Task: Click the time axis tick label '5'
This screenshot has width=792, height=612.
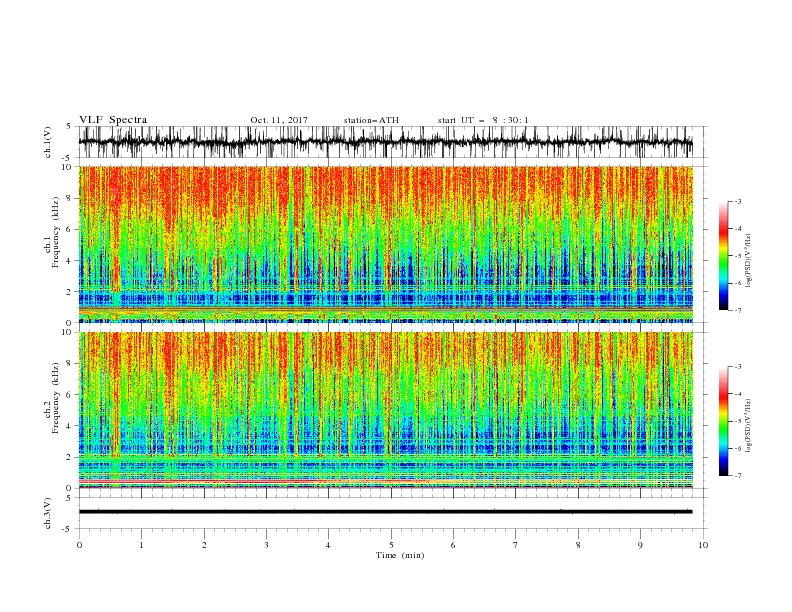Action: pos(391,545)
